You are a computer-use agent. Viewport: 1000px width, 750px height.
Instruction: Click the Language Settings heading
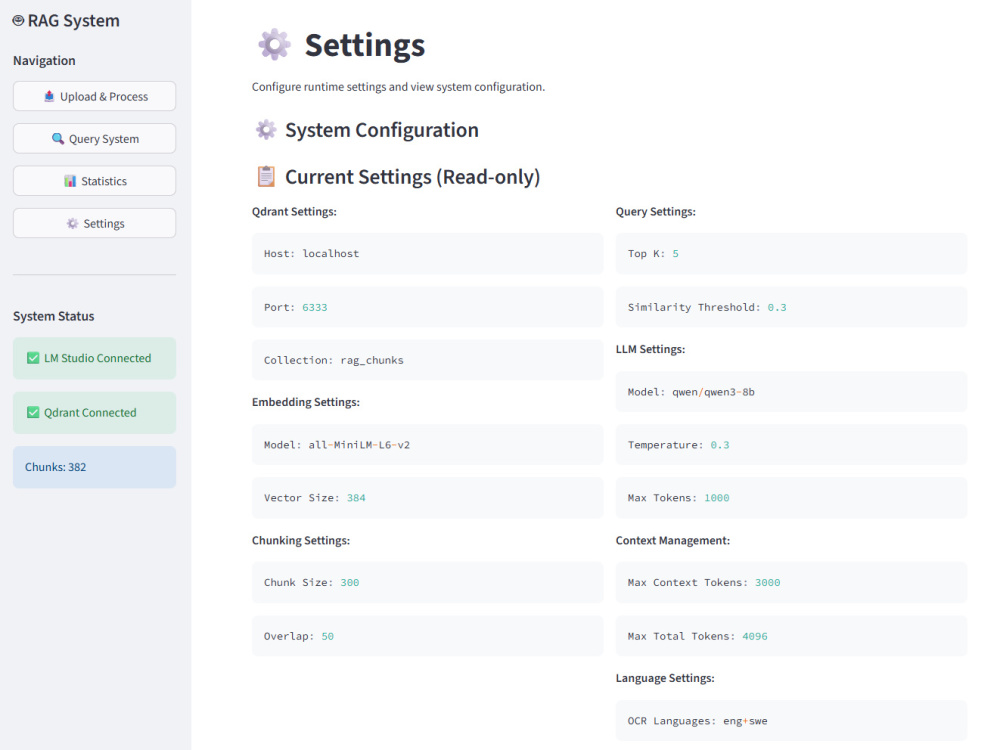[665, 679]
